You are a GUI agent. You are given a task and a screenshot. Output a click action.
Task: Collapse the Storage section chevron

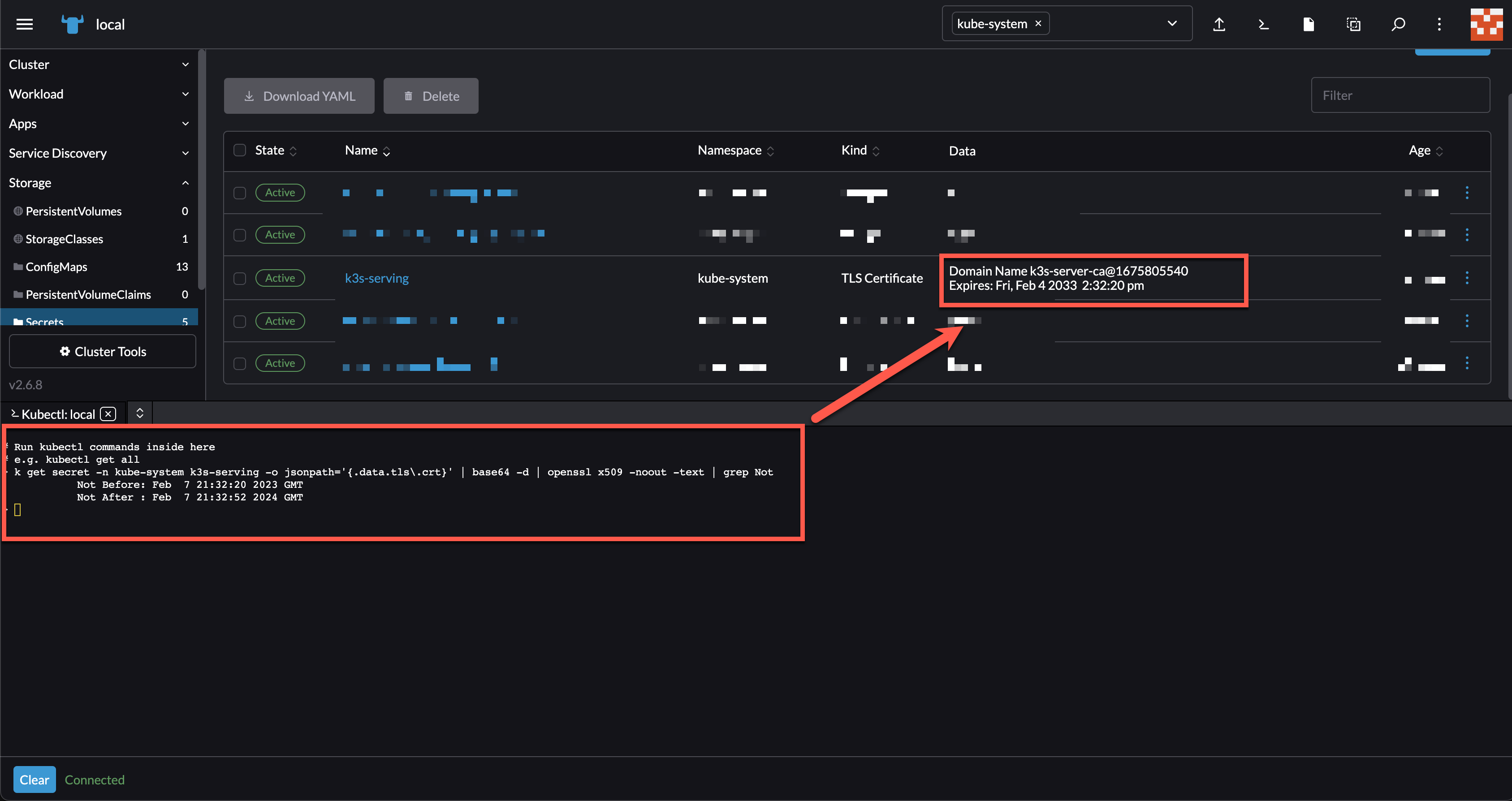click(186, 182)
